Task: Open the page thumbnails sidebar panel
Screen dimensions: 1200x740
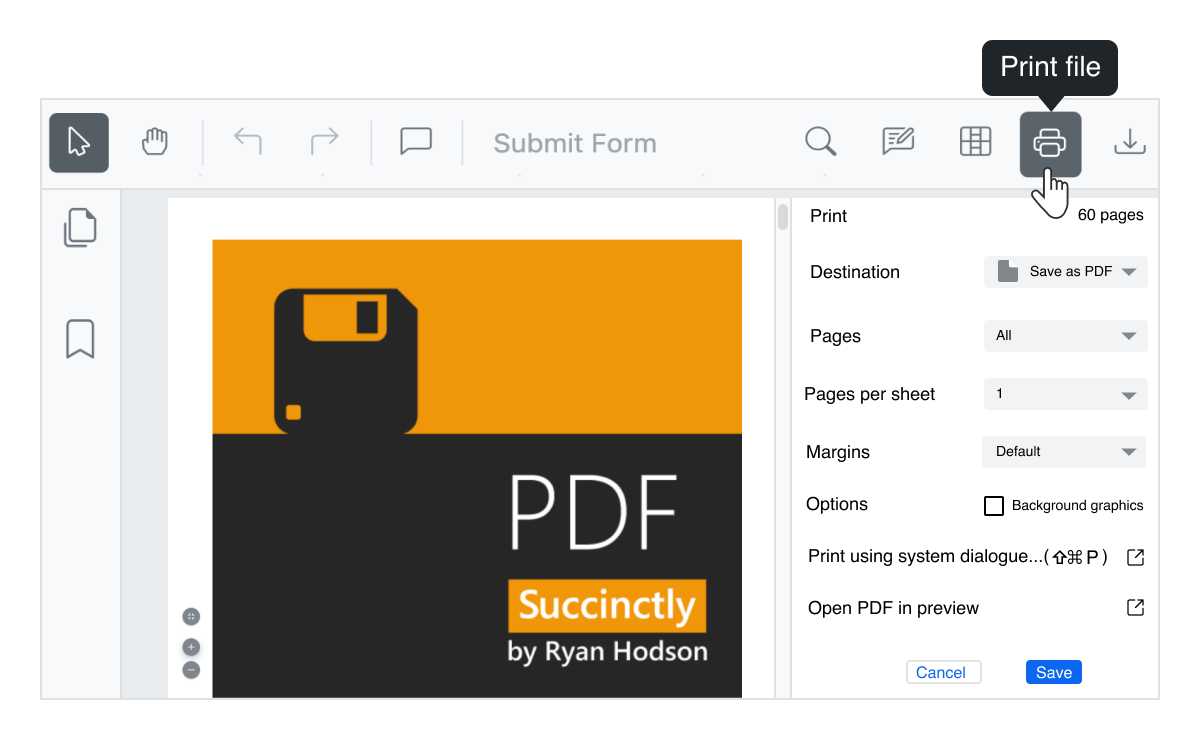Action: (79, 228)
